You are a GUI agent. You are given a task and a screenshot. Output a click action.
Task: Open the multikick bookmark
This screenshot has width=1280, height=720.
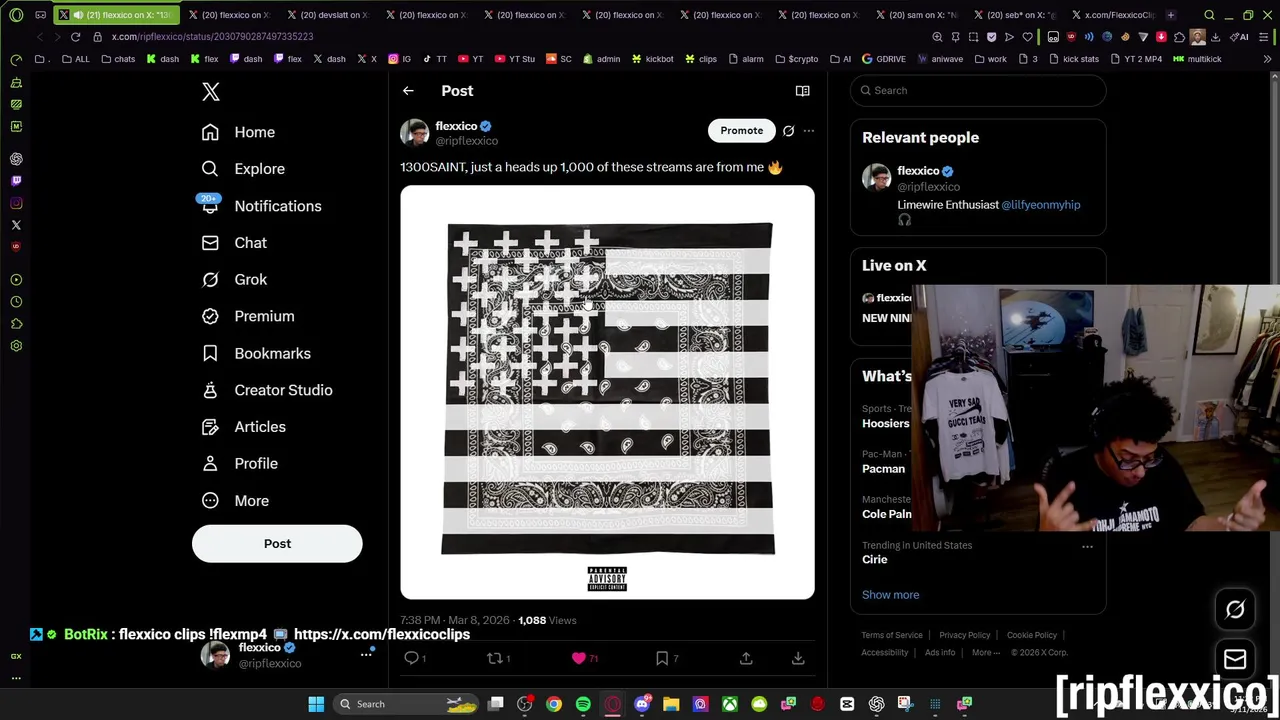1198,59
